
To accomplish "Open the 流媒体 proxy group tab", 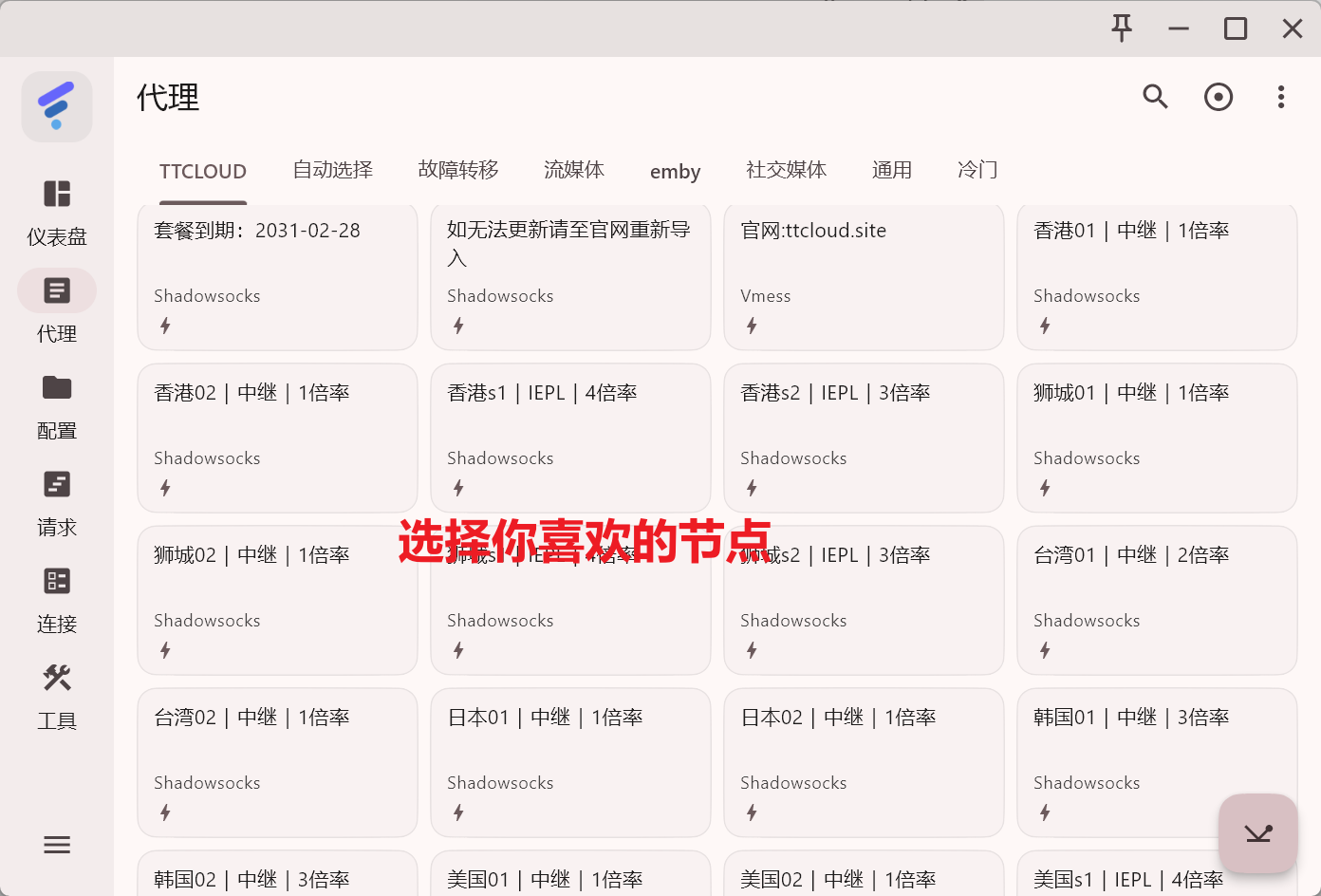I will click(x=574, y=171).
